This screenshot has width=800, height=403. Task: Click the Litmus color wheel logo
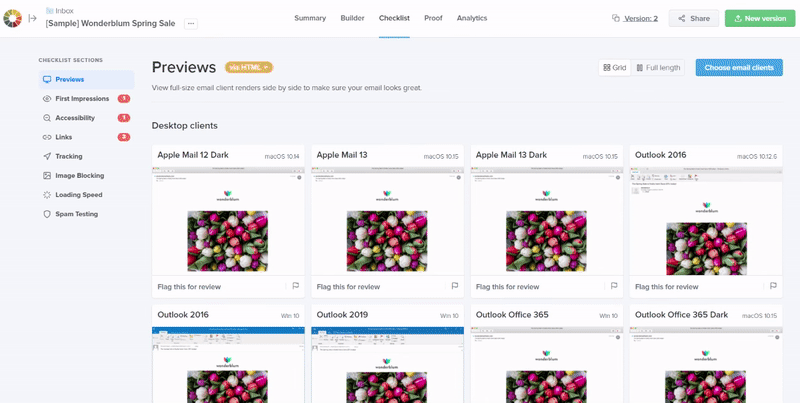pyautogui.click(x=12, y=18)
